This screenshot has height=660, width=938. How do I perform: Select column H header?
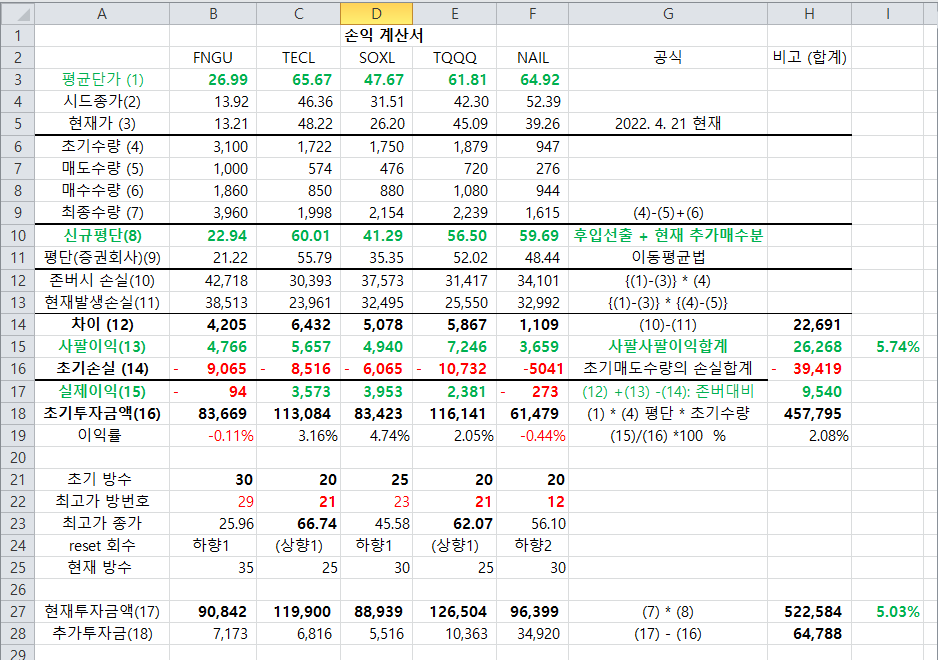coord(809,14)
